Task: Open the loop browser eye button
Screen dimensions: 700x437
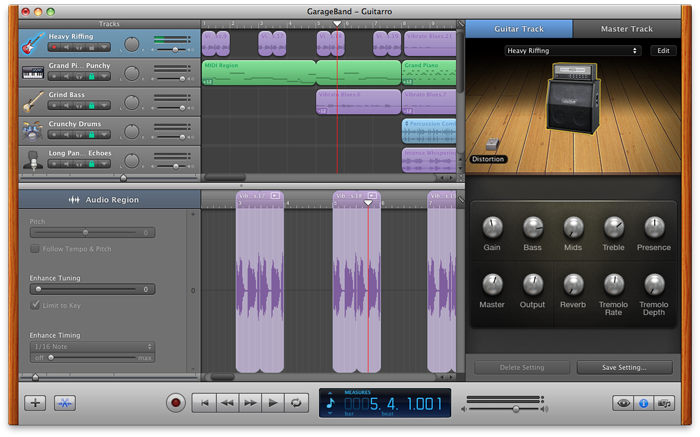Action: 623,404
